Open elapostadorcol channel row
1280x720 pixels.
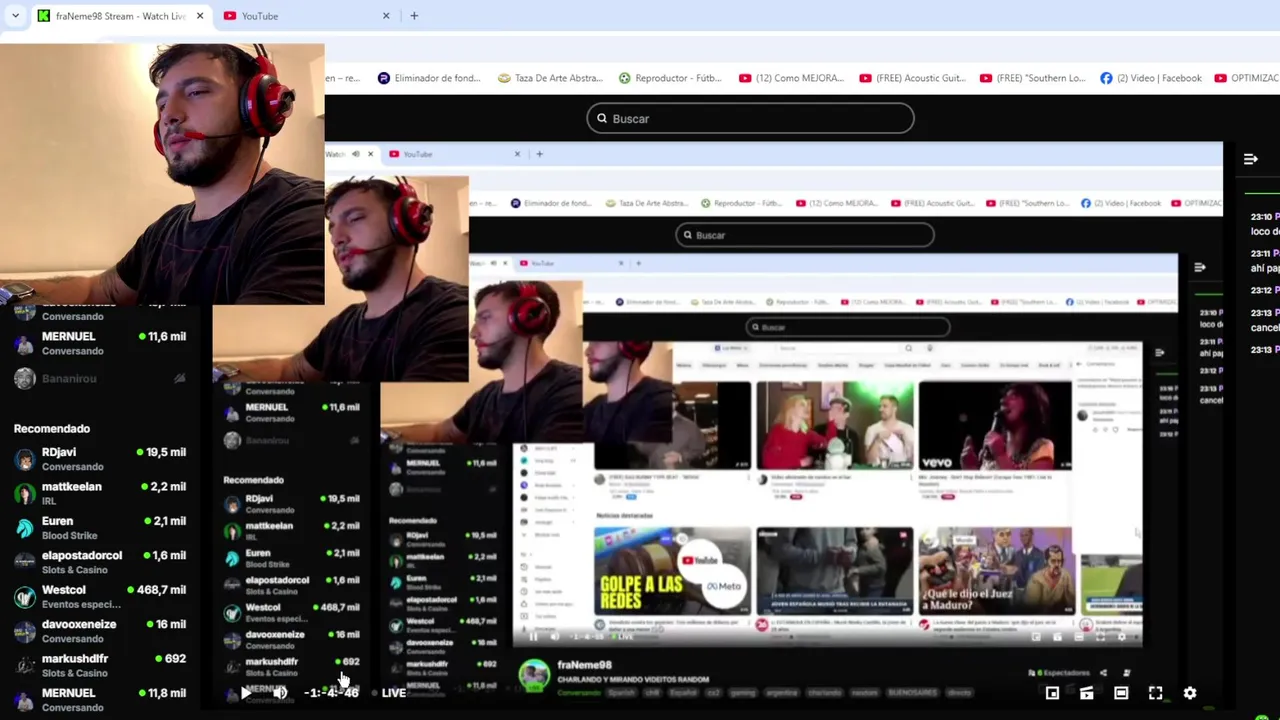click(100, 562)
